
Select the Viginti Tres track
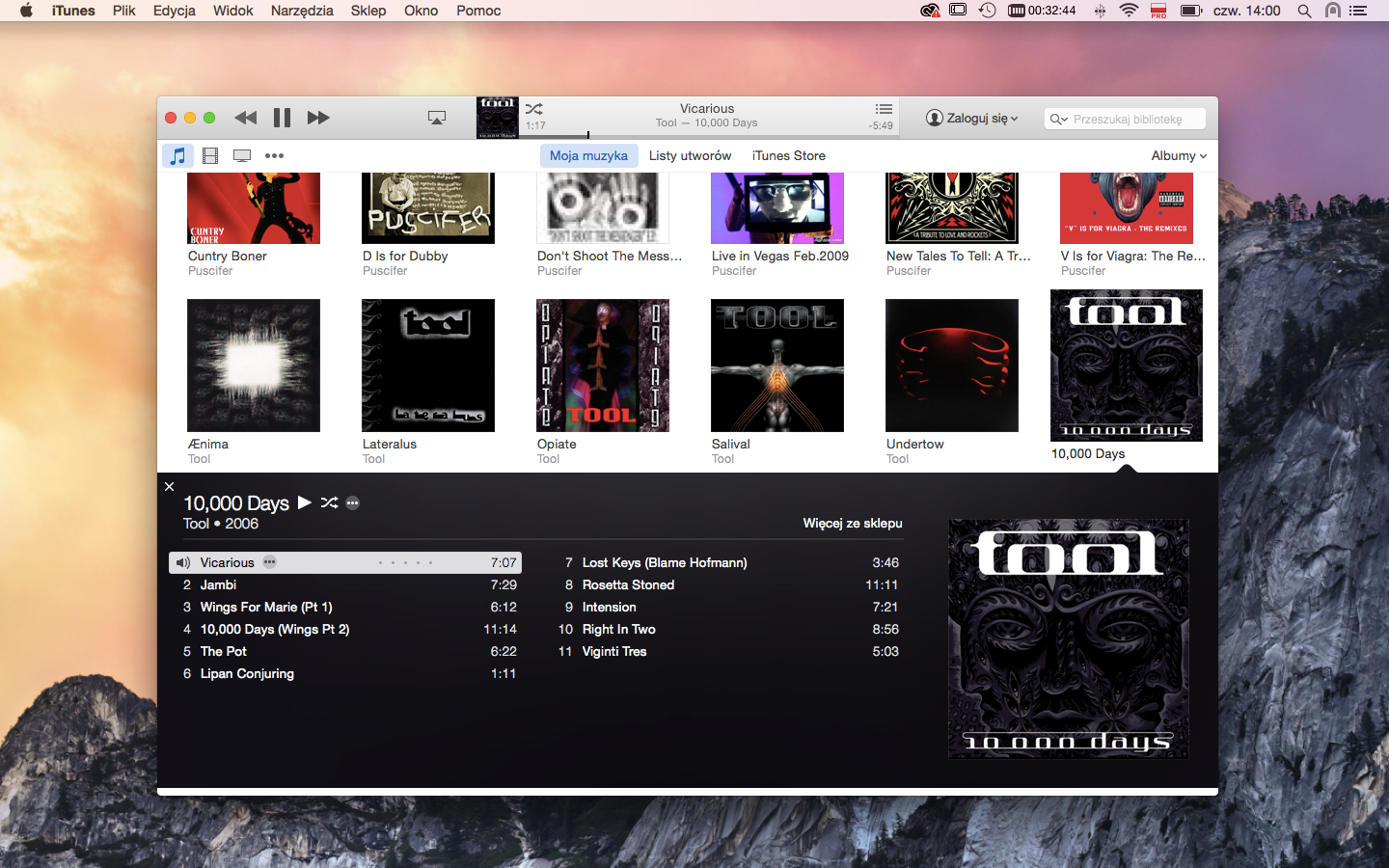click(x=727, y=651)
